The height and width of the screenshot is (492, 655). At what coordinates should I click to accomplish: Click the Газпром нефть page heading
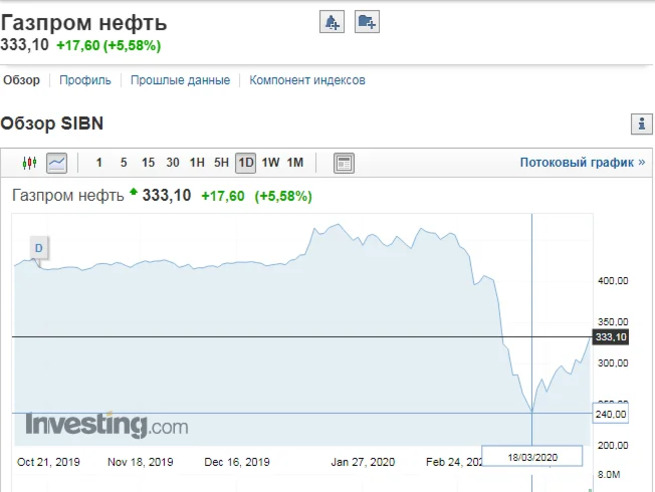(x=84, y=23)
